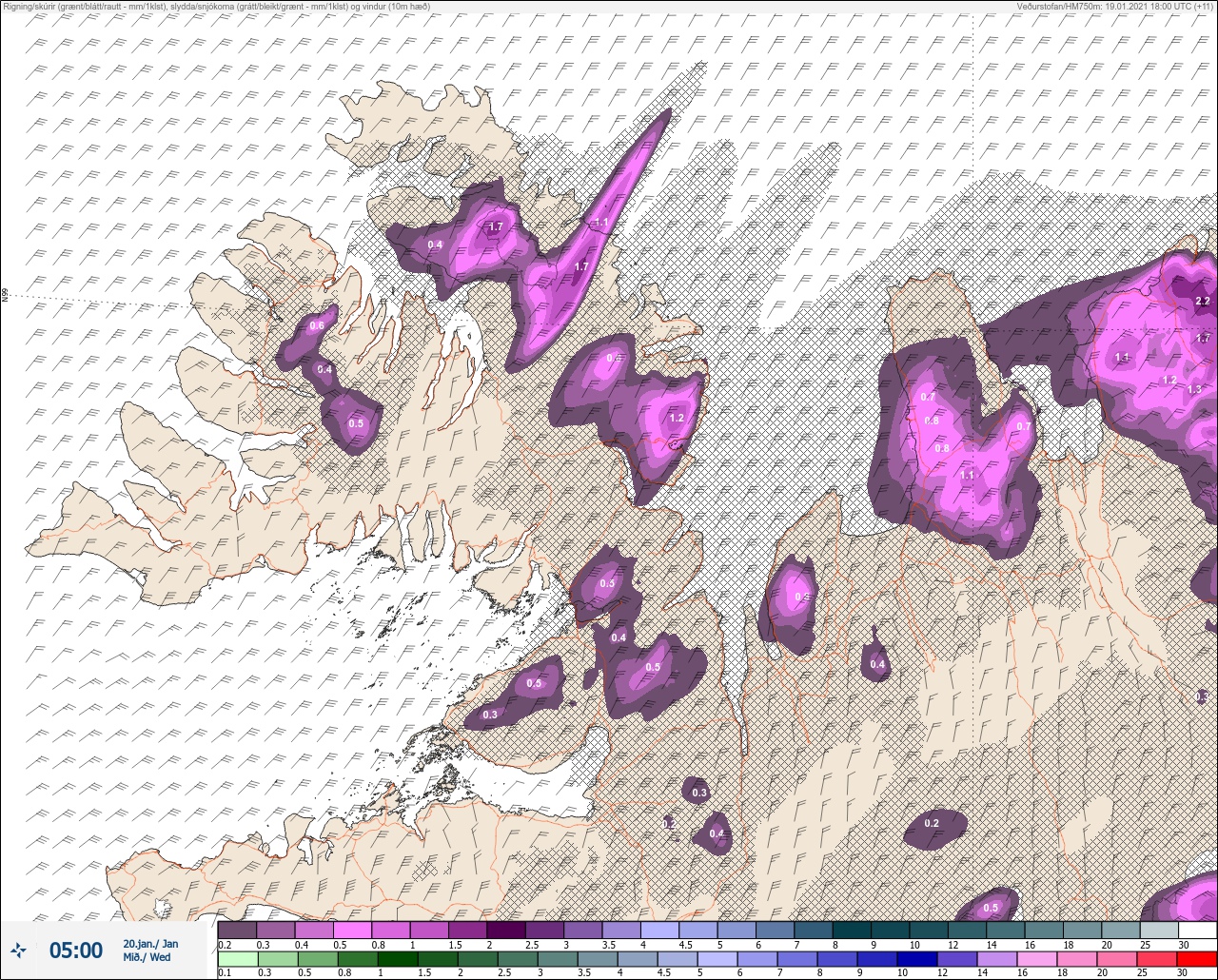
Task: Click the N99 label on the left edge
Action: click(x=5, y=296)
